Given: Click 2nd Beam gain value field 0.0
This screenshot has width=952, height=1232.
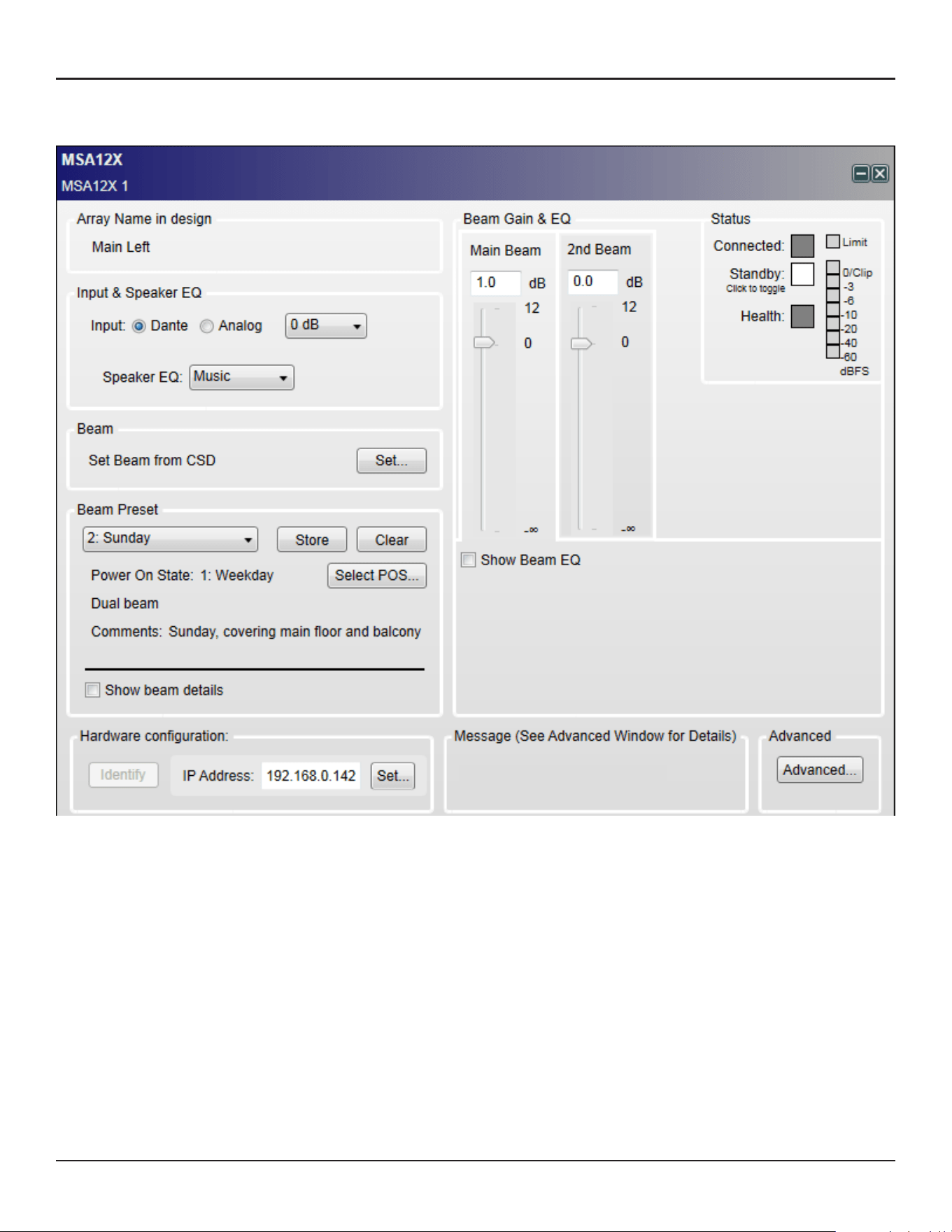Looking at the screenshot, I should [592, 281].
